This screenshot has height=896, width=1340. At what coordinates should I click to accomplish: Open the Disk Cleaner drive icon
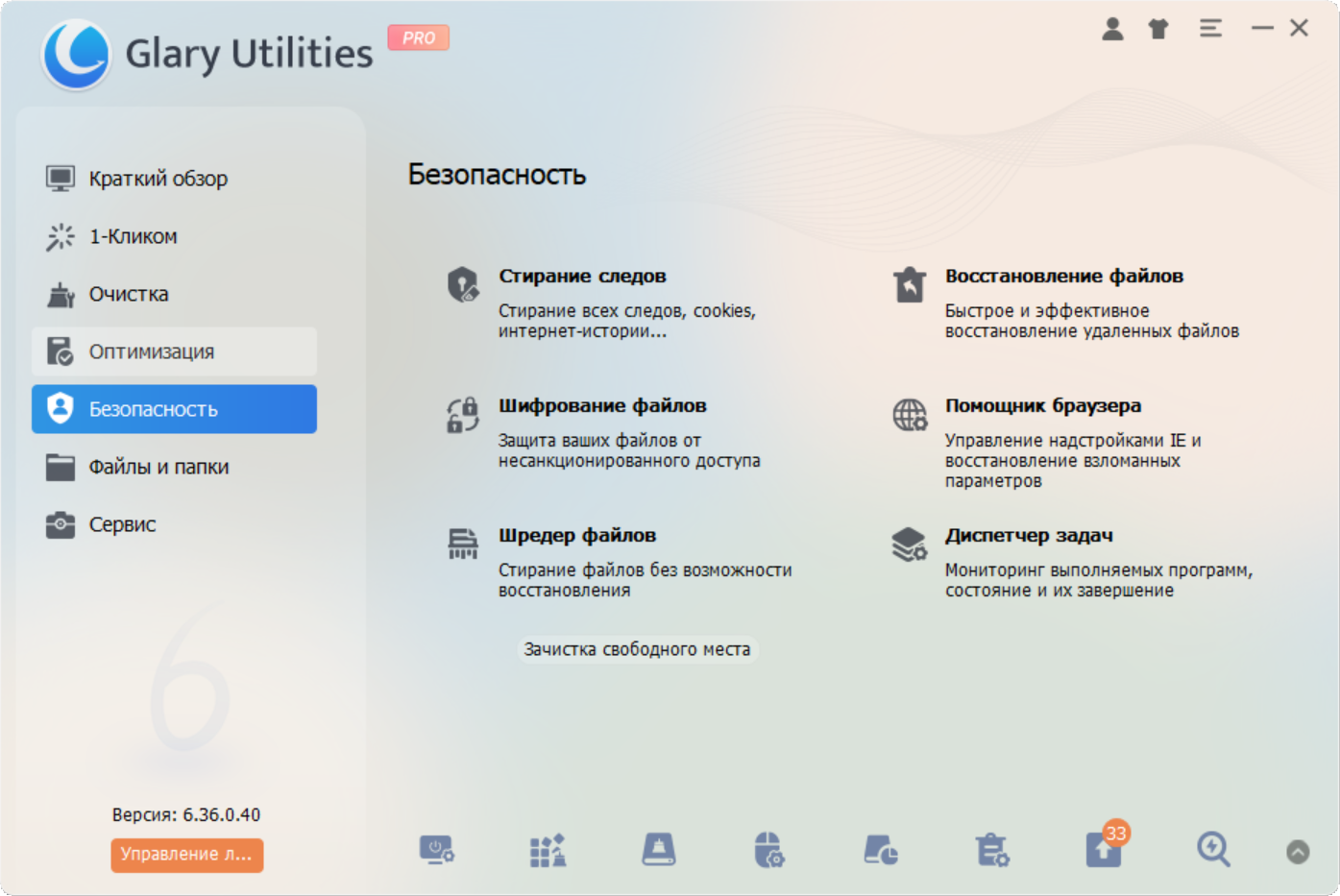659,850
